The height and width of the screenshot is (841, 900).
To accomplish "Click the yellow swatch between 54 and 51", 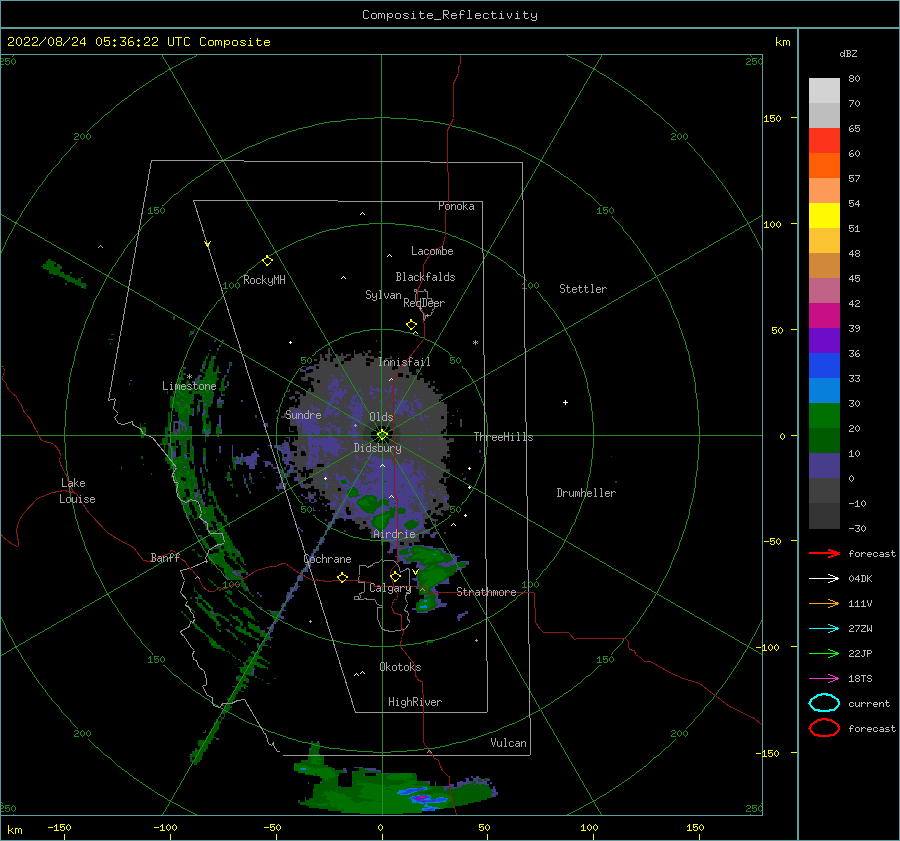I will click(824, 216).
